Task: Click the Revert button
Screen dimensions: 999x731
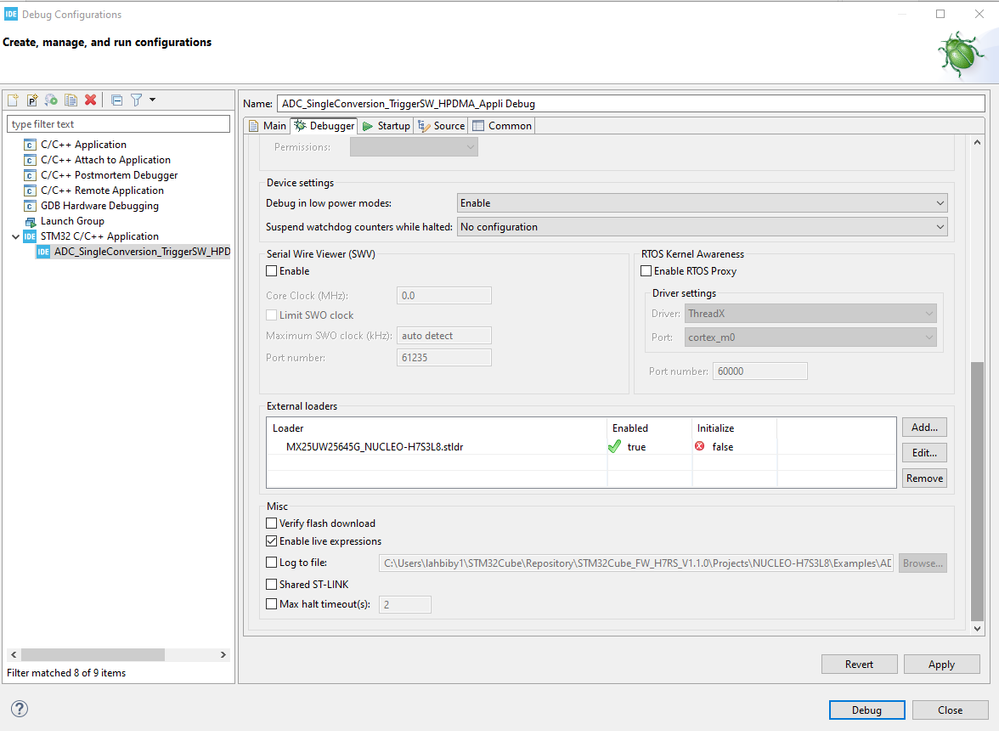Action: (x=859, y=664)
